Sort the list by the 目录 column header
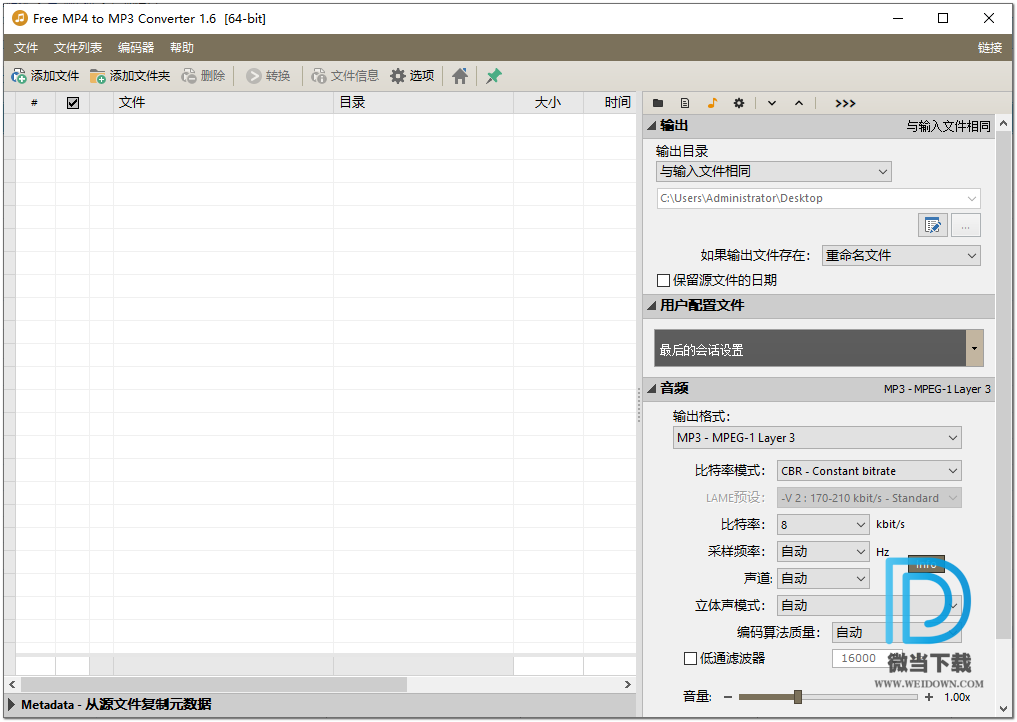 (x=423, y=102)
